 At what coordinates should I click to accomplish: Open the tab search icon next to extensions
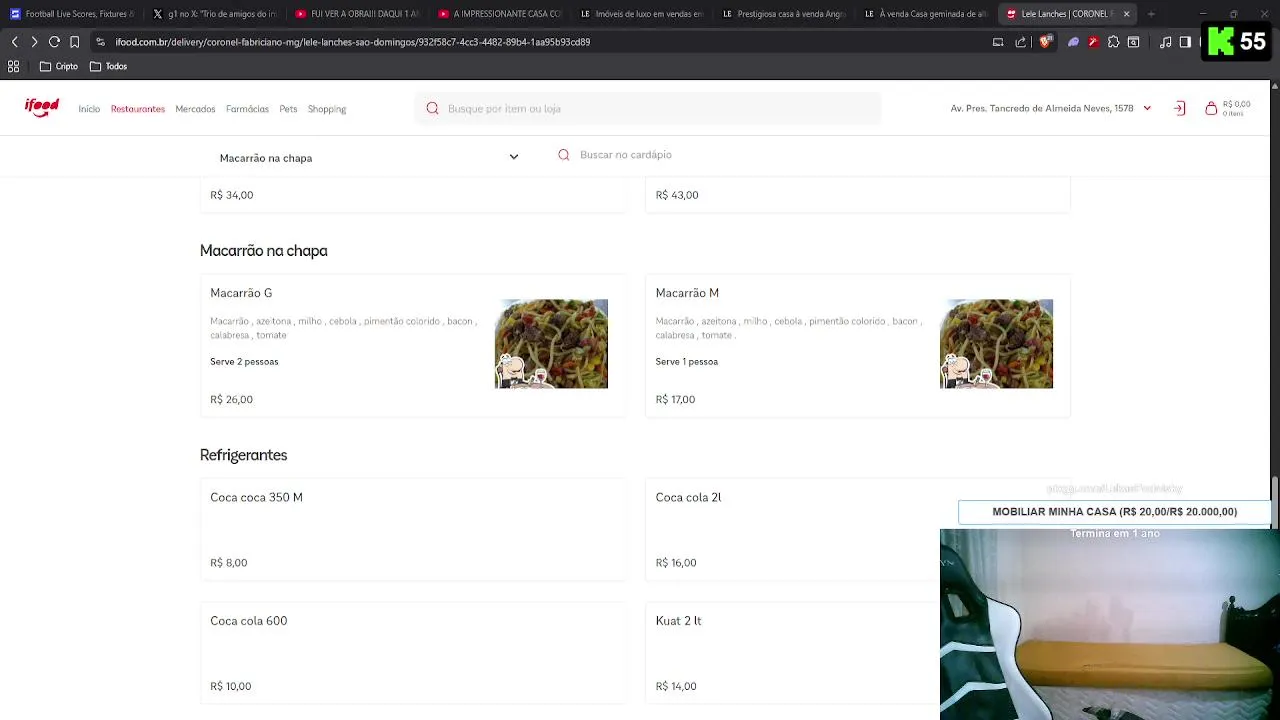coord(1133,42)
